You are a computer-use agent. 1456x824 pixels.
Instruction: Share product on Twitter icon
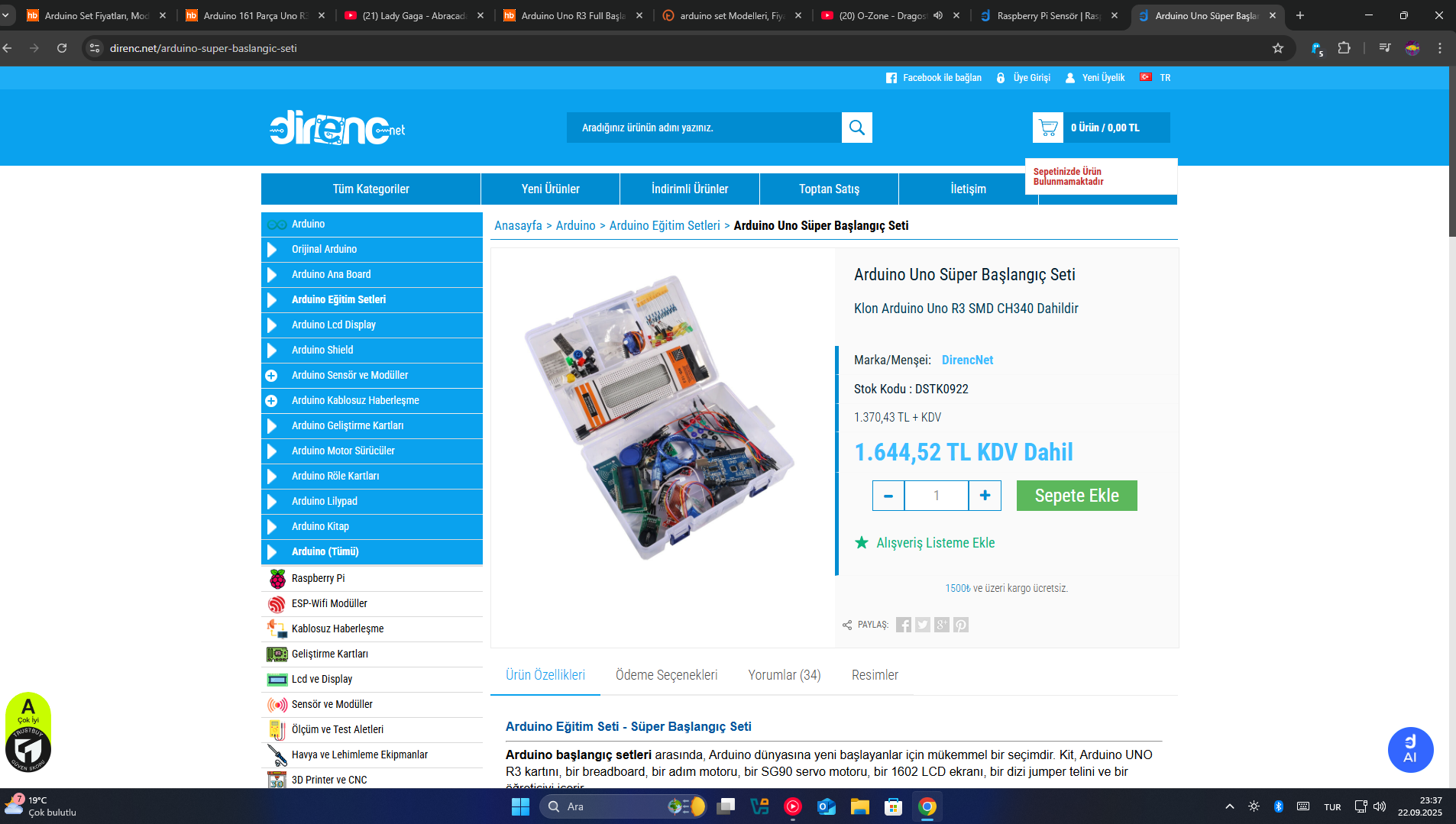(923, 625)
